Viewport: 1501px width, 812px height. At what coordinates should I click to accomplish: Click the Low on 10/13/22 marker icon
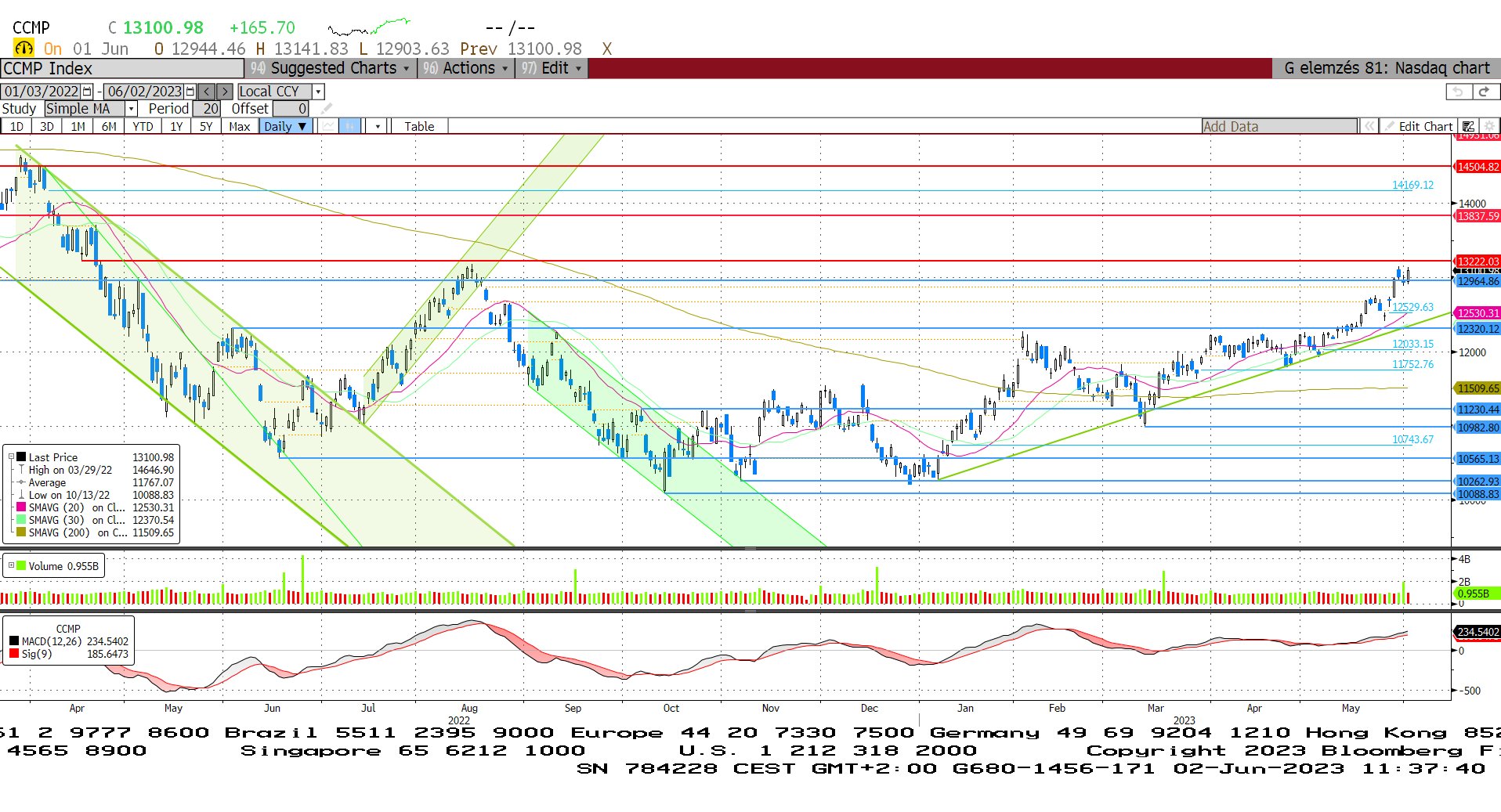tap(21, 495)
